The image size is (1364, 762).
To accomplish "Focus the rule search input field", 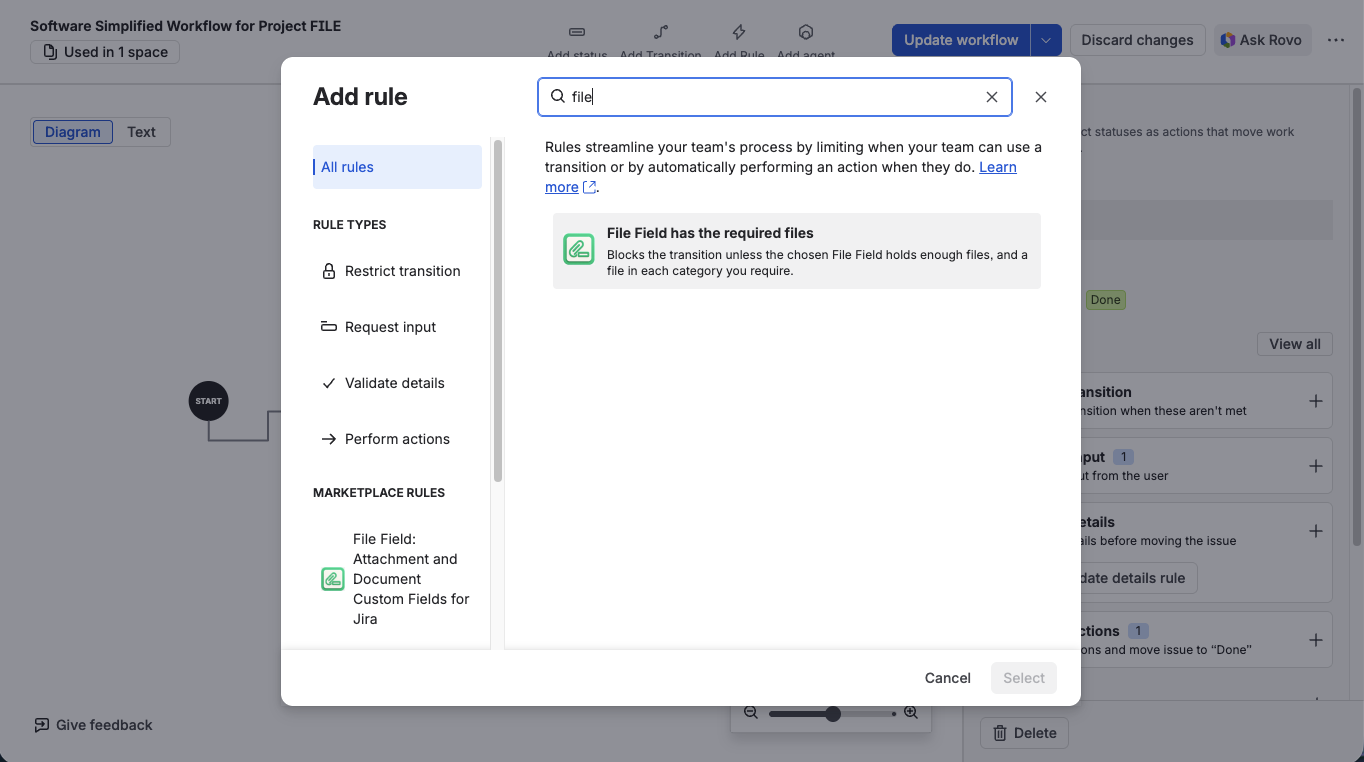I will point(774,97).
